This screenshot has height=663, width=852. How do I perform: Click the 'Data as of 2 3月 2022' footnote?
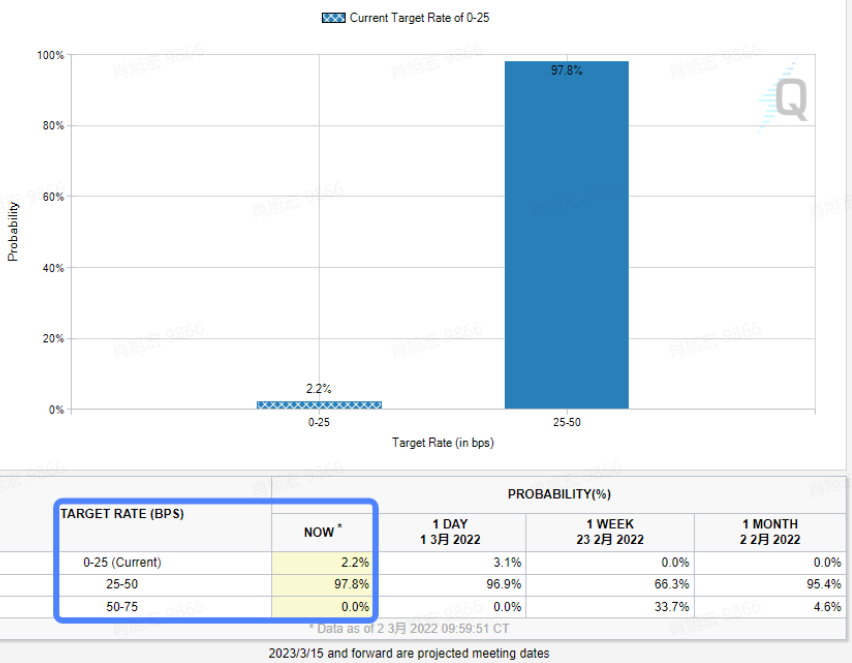click(409, 629)
